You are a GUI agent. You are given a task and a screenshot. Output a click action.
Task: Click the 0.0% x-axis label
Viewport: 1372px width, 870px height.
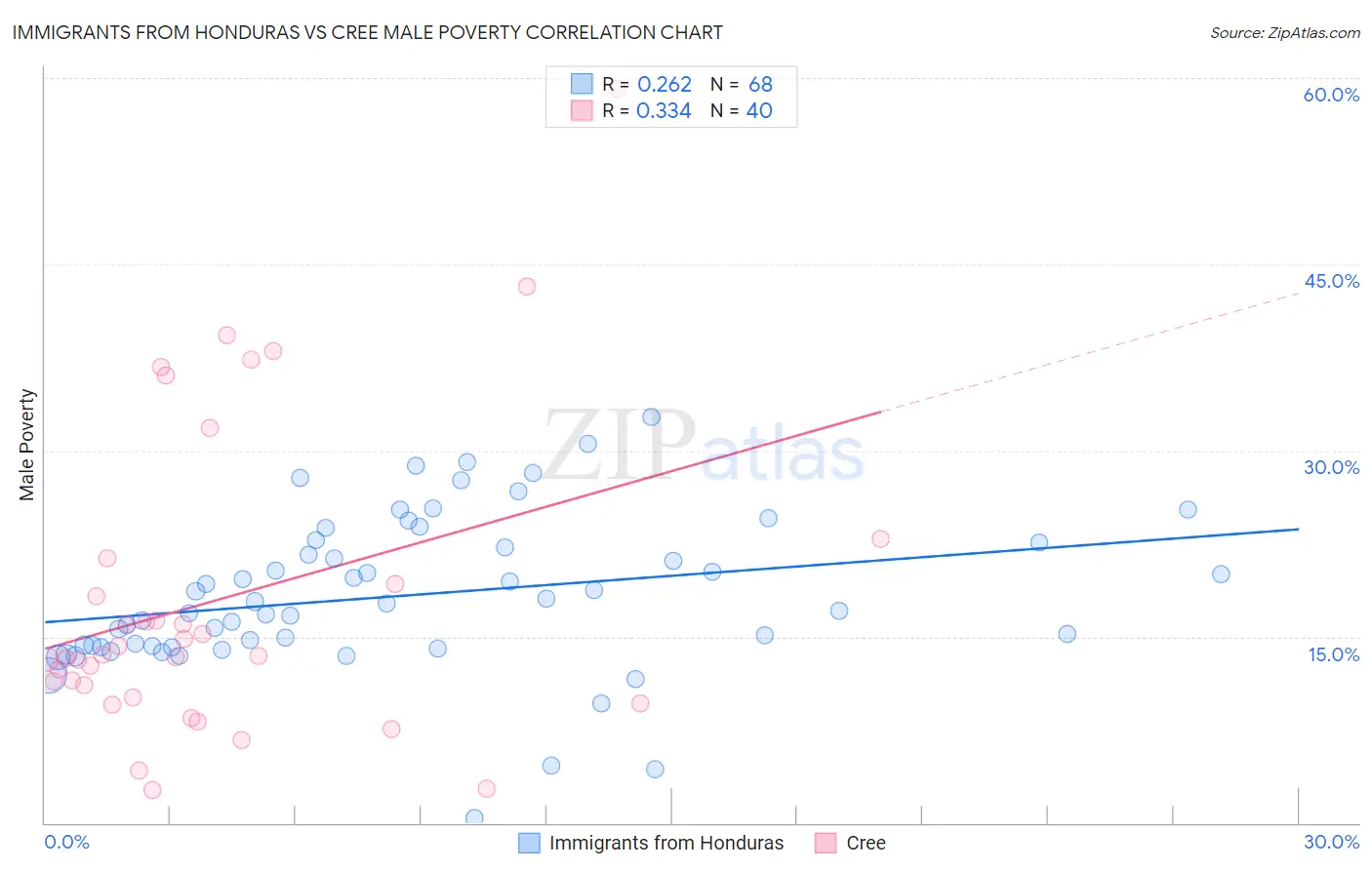[66, 842]
